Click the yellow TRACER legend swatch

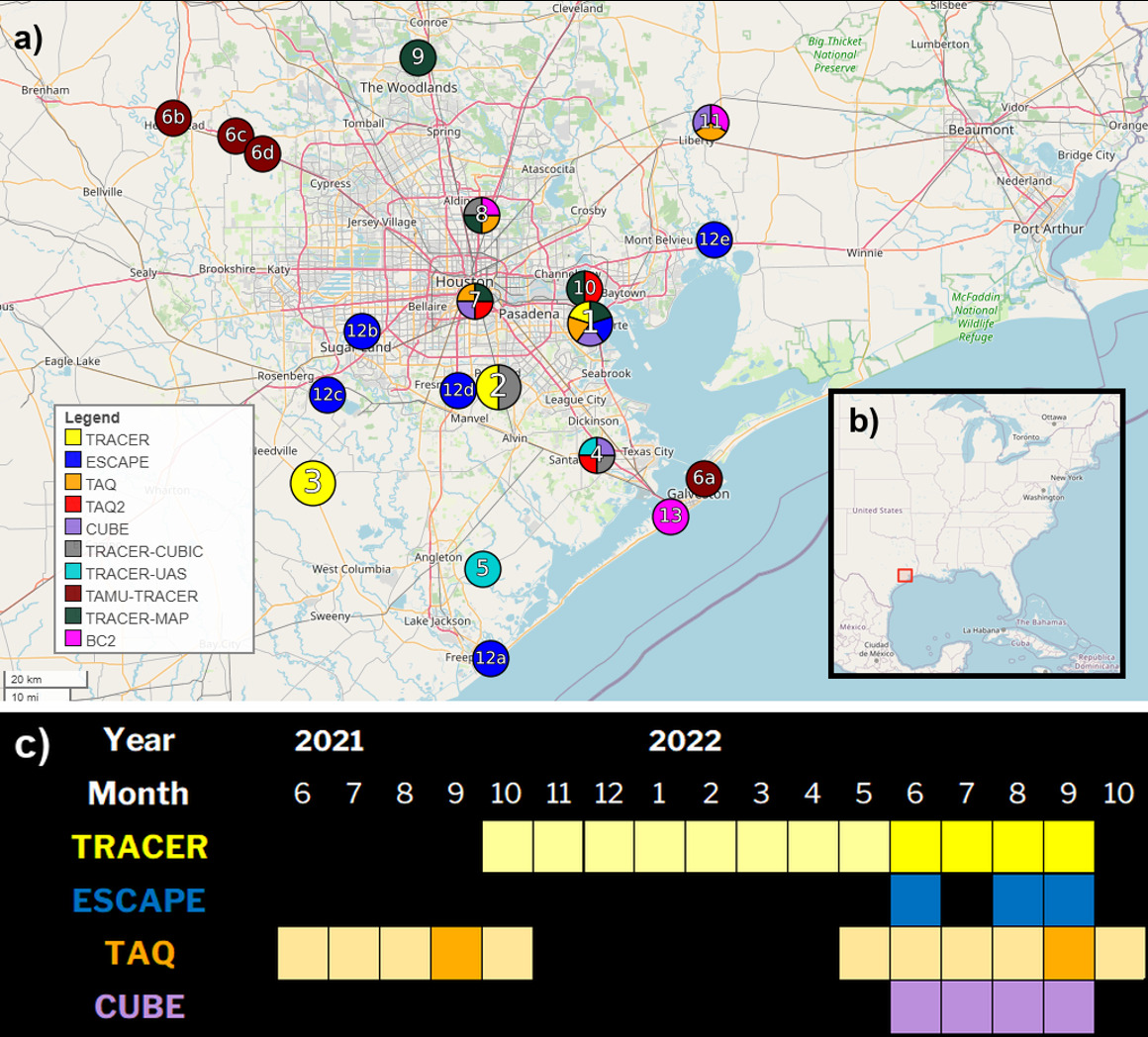click(73, 440)
